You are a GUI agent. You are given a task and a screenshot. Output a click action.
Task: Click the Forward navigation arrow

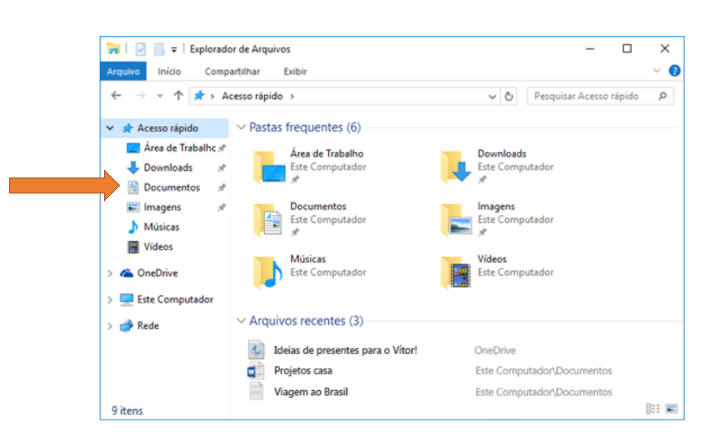click(x=141, y=96)
